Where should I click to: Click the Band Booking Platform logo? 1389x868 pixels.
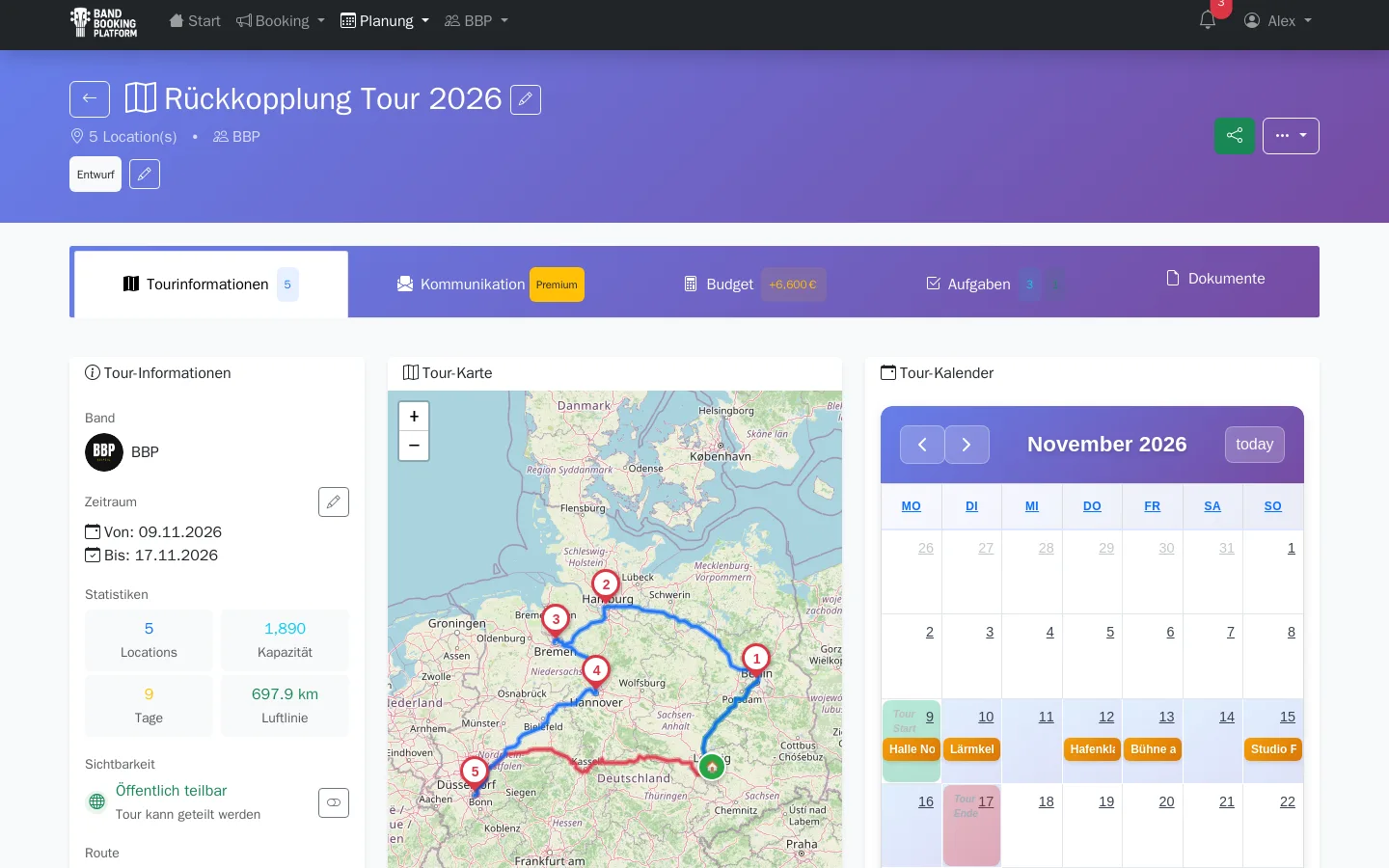(x=104, y=22)
